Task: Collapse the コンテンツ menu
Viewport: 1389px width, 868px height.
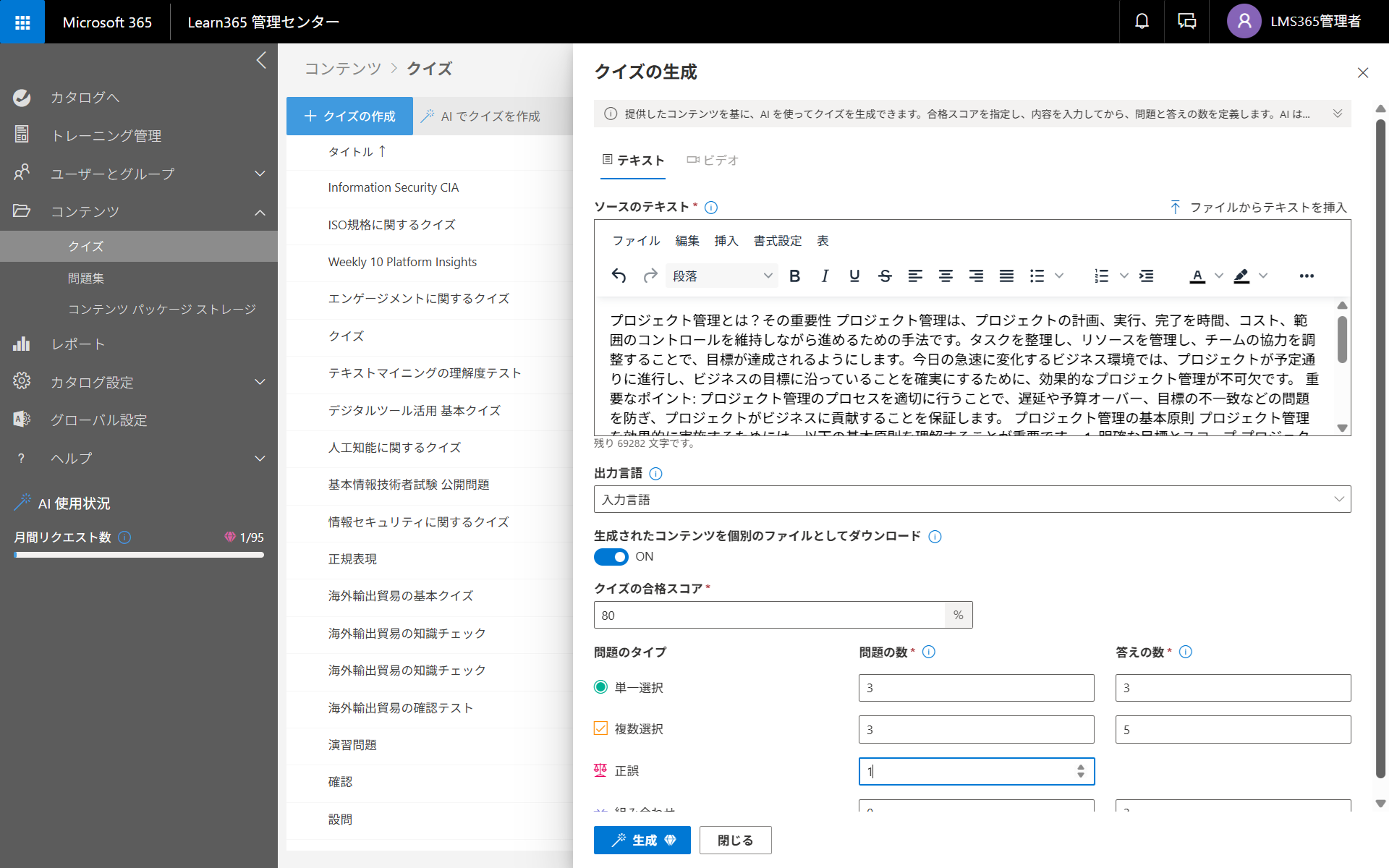Action: coord(260,212)
